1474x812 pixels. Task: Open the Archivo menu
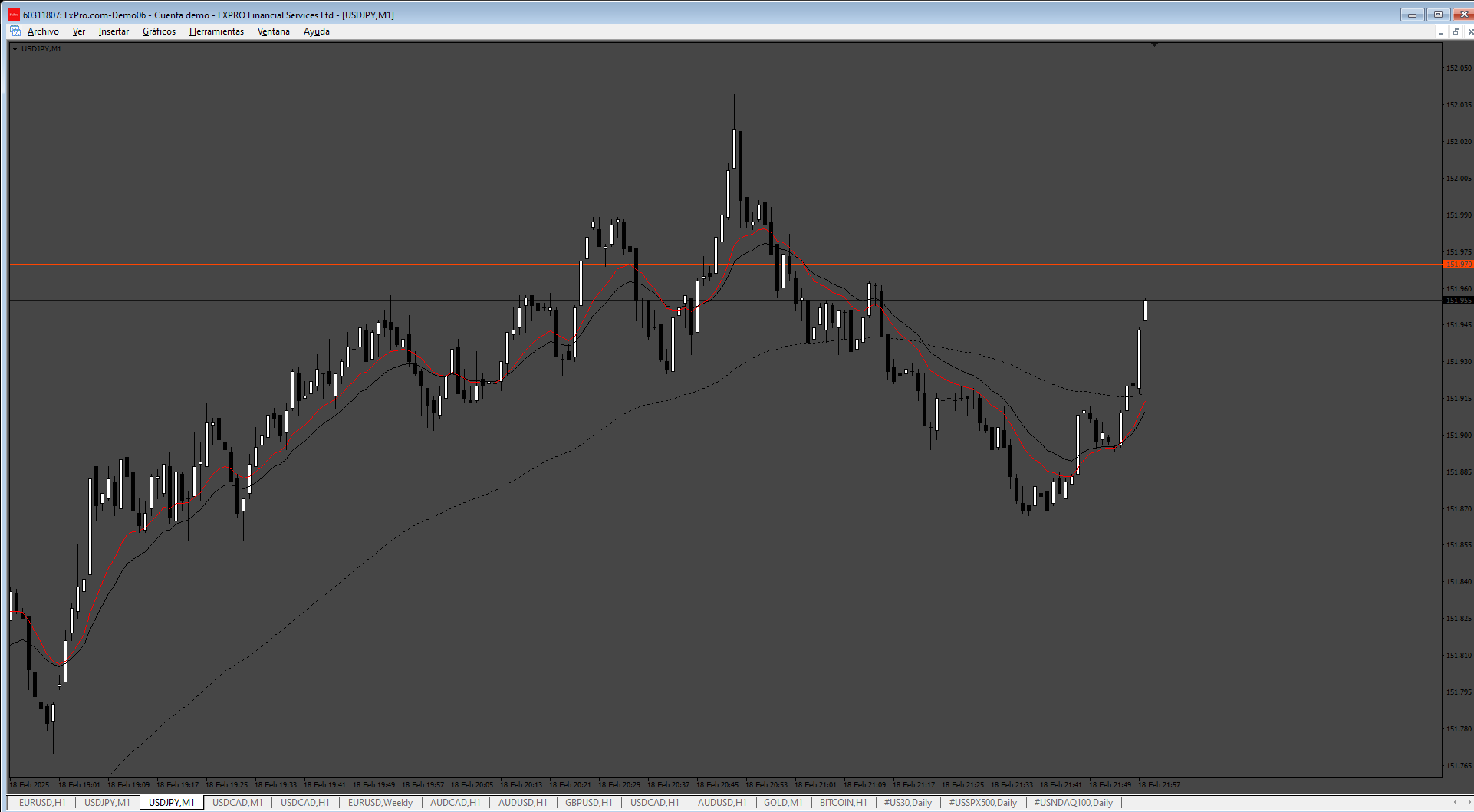coord(43,31)
